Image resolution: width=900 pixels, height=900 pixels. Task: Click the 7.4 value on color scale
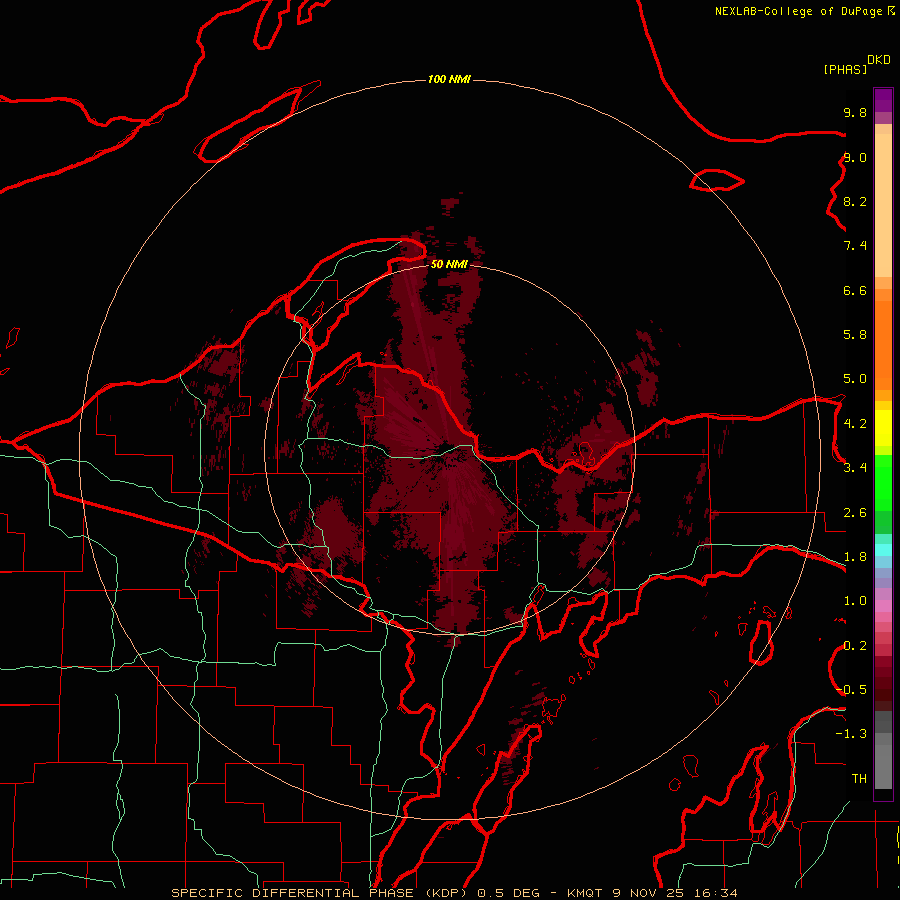coord(855,246)
